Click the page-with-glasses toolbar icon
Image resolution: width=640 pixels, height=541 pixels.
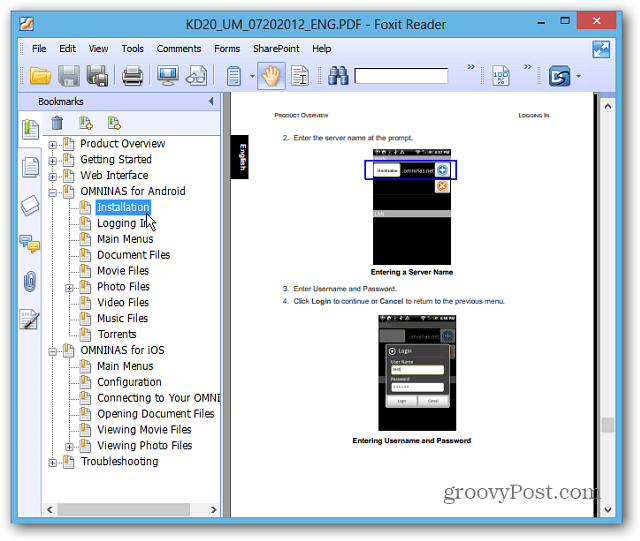(197, 76)
